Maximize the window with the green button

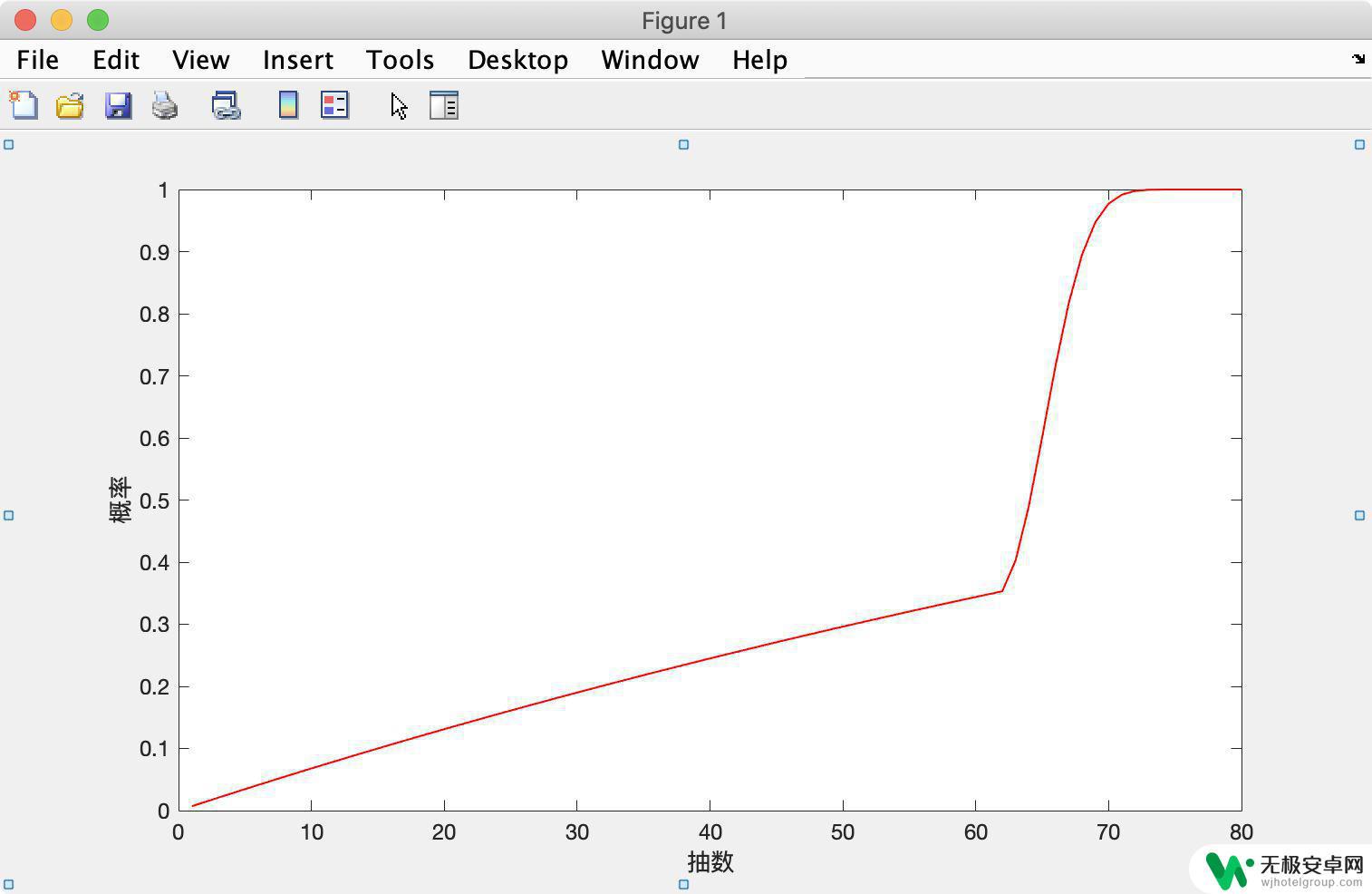pyautogui.click(x=98, y=19)
